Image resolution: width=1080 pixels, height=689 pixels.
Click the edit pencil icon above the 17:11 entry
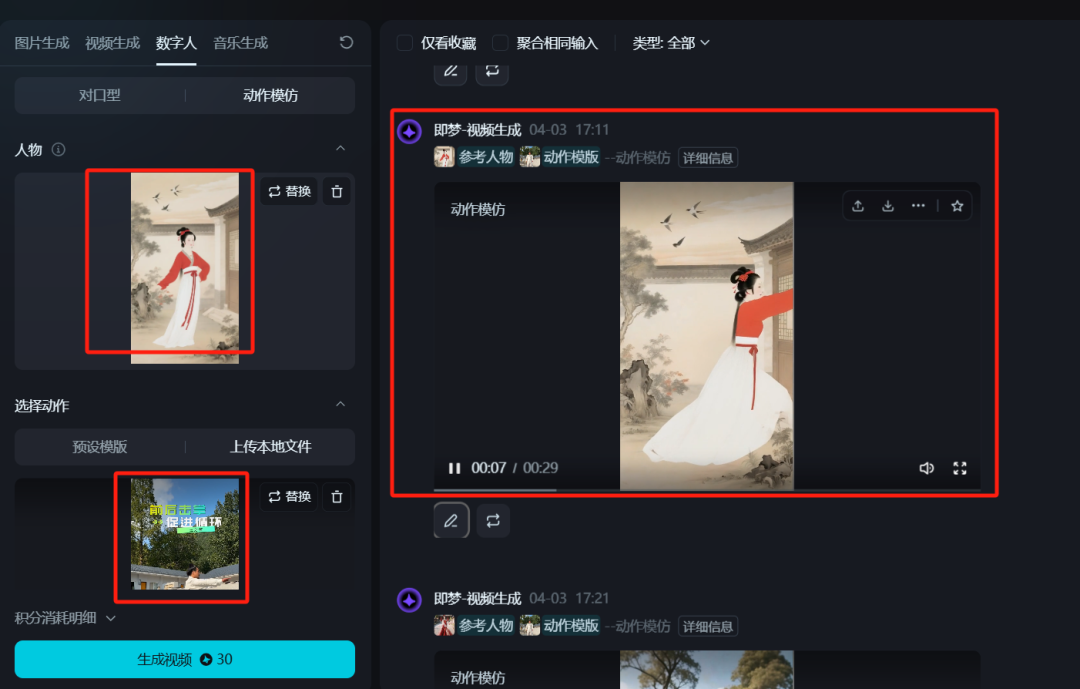tap(450, 72)
